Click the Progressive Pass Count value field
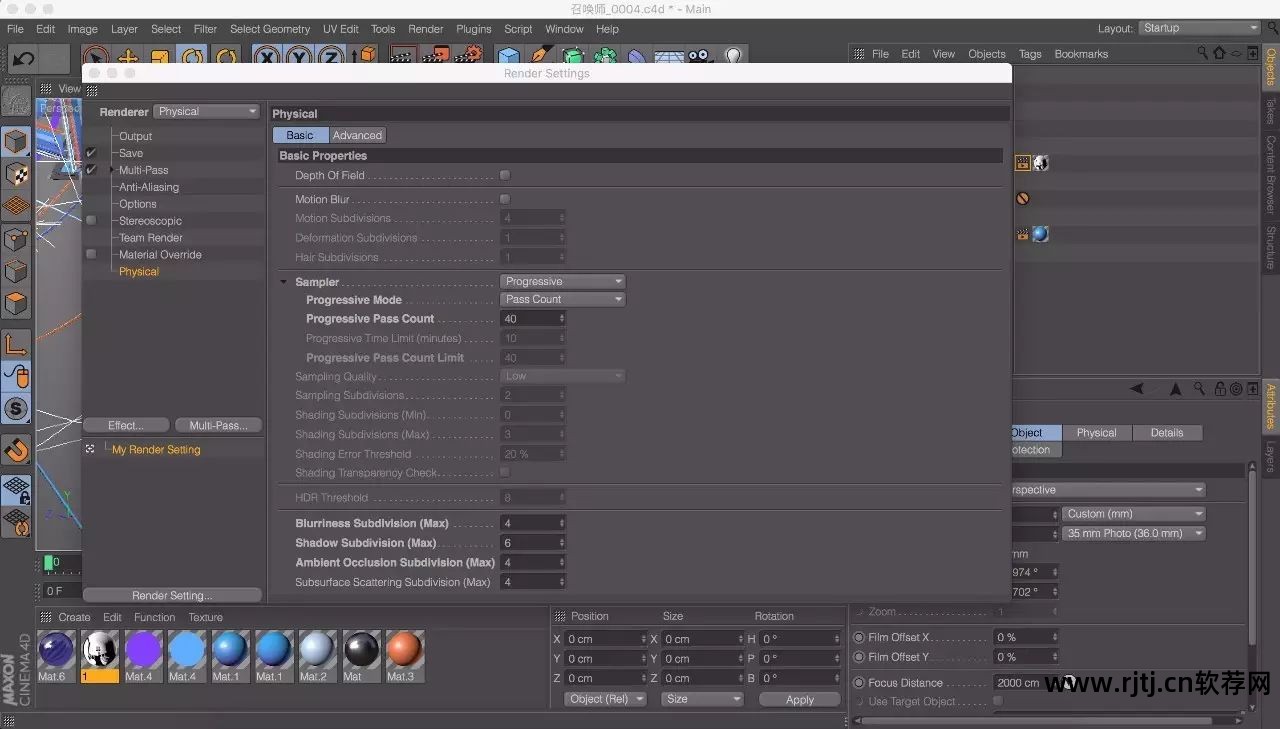The height and width of the screenshot is (729, 1280). (529, 319)
